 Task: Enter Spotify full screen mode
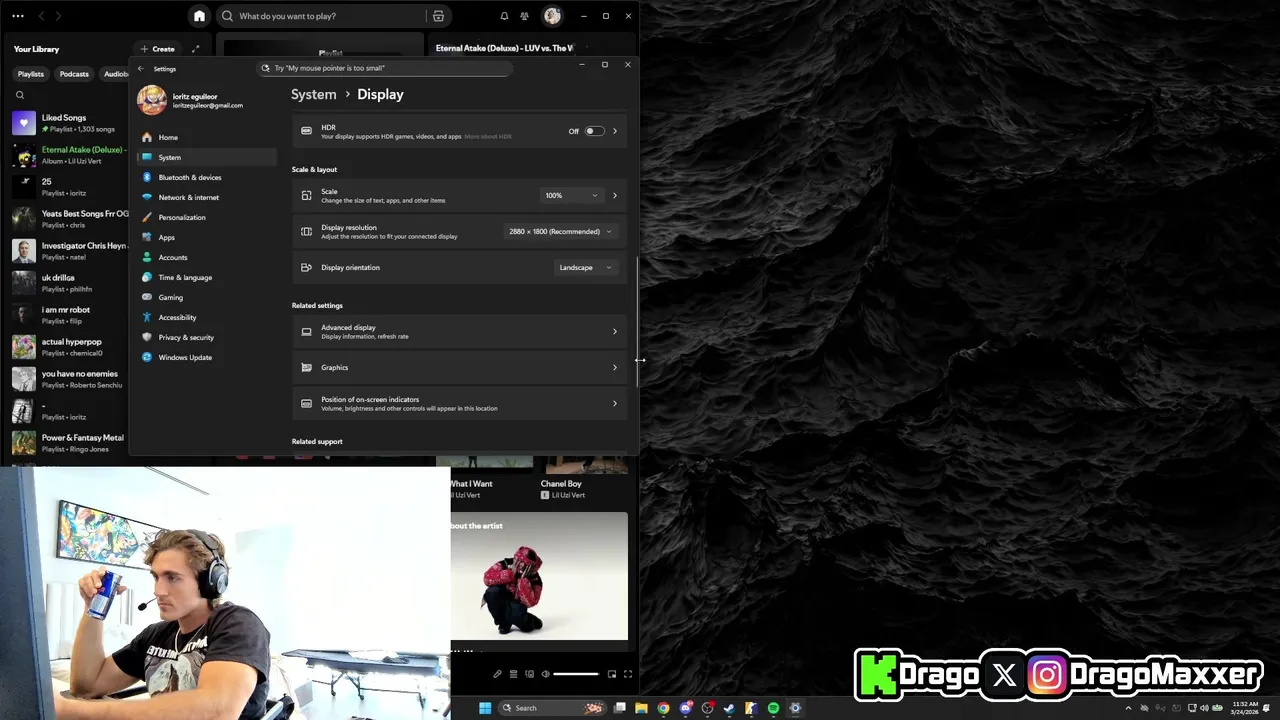point(628,674)
